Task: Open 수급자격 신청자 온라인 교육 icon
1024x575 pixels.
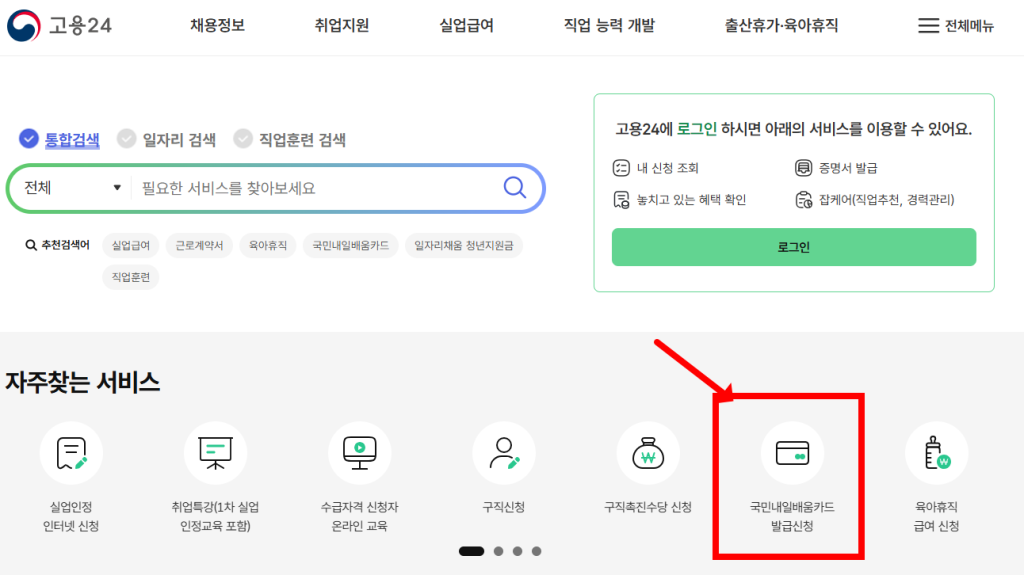Action: (x=359, y=454)
